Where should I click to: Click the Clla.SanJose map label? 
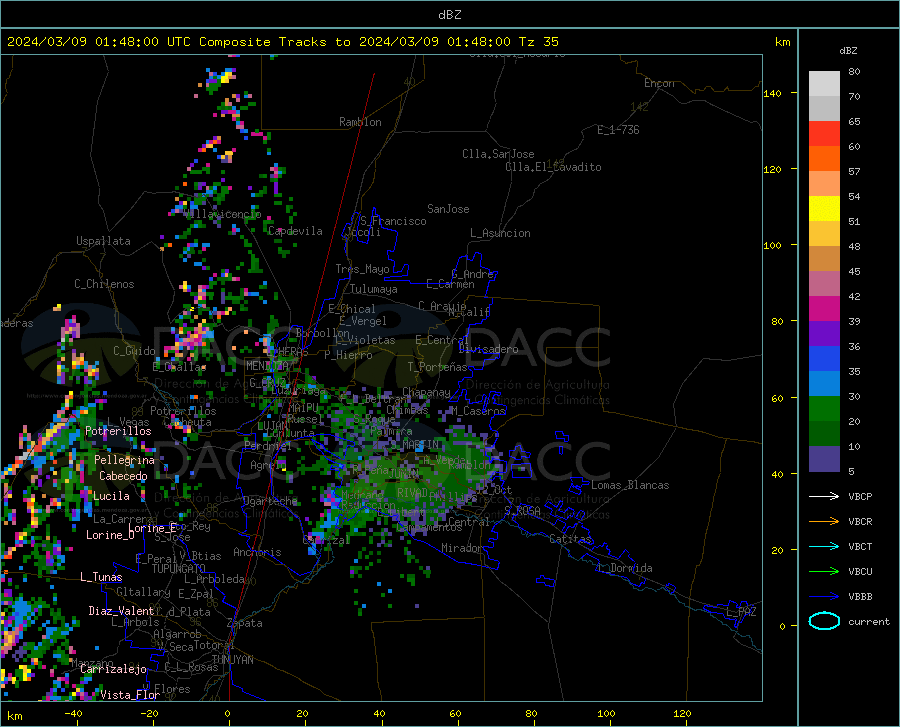[498, 154]
